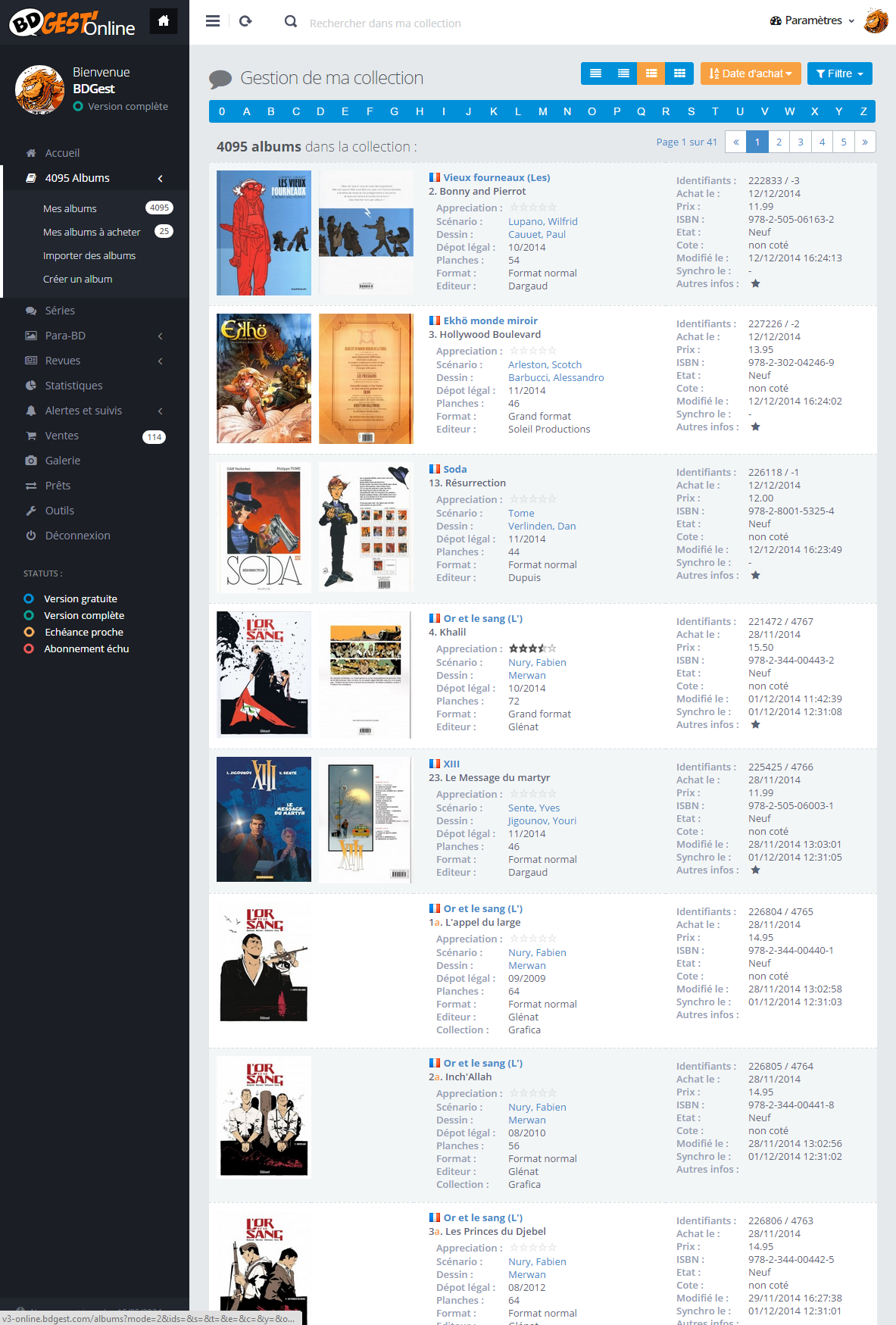The width and height of the screenshot is (896, 1325).
Task: Set the star rating for L'appel du large
Action: 532,939
